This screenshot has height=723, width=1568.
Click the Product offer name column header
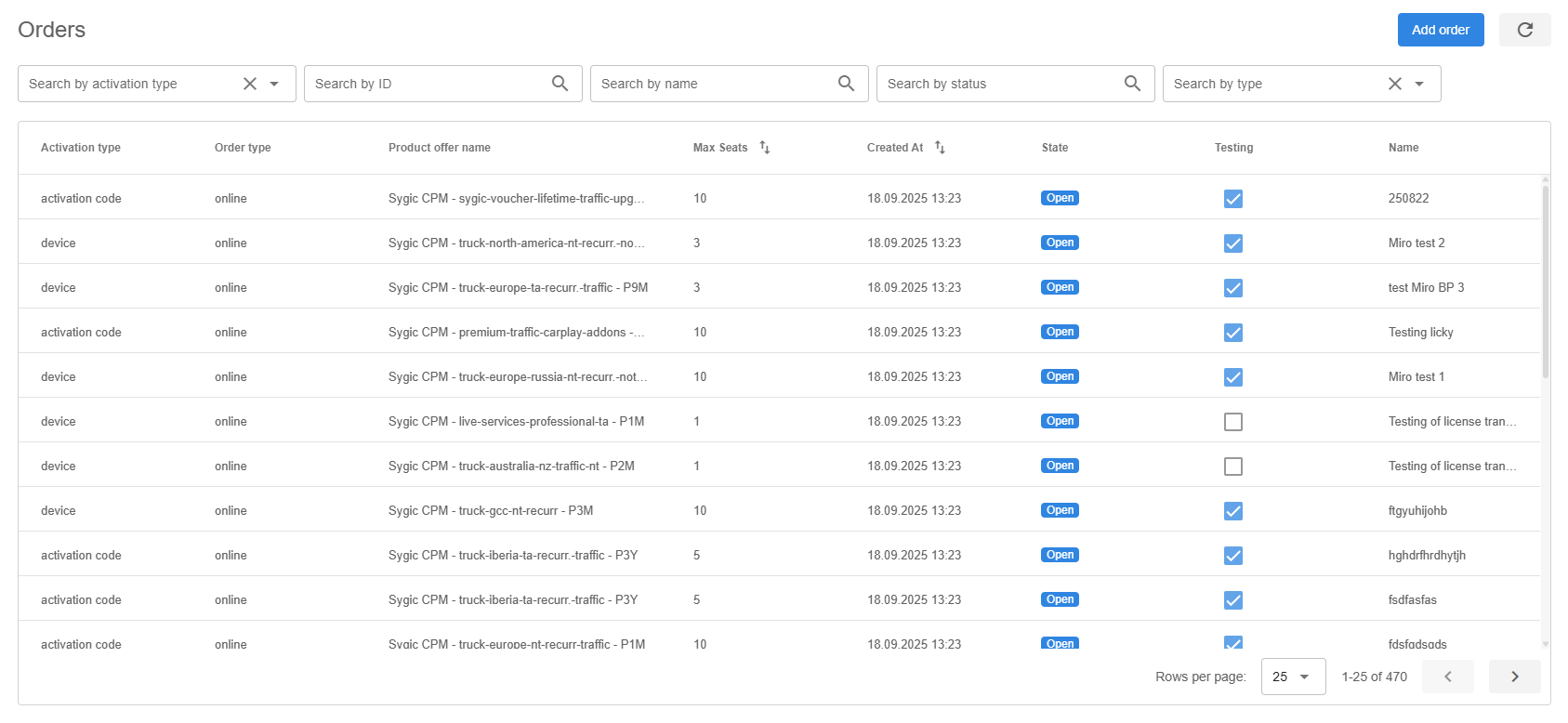point(439,148)
